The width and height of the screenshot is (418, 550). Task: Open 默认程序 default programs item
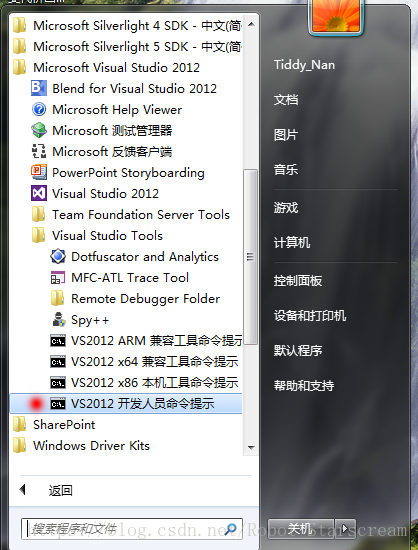pyautogui.click(x=298, y=350)
